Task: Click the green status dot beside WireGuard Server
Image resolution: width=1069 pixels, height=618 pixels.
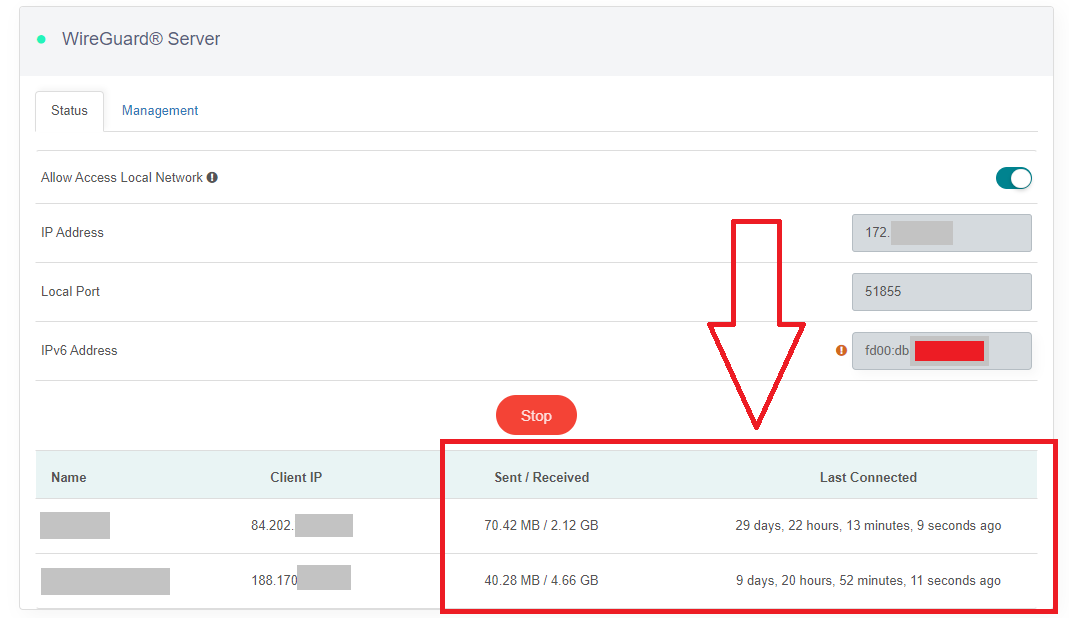Action: 42,40
